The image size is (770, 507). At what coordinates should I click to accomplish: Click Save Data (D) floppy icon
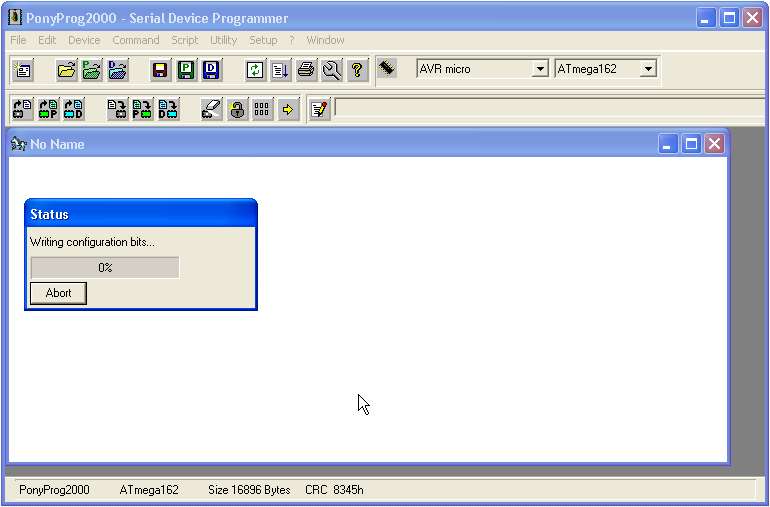211,70
